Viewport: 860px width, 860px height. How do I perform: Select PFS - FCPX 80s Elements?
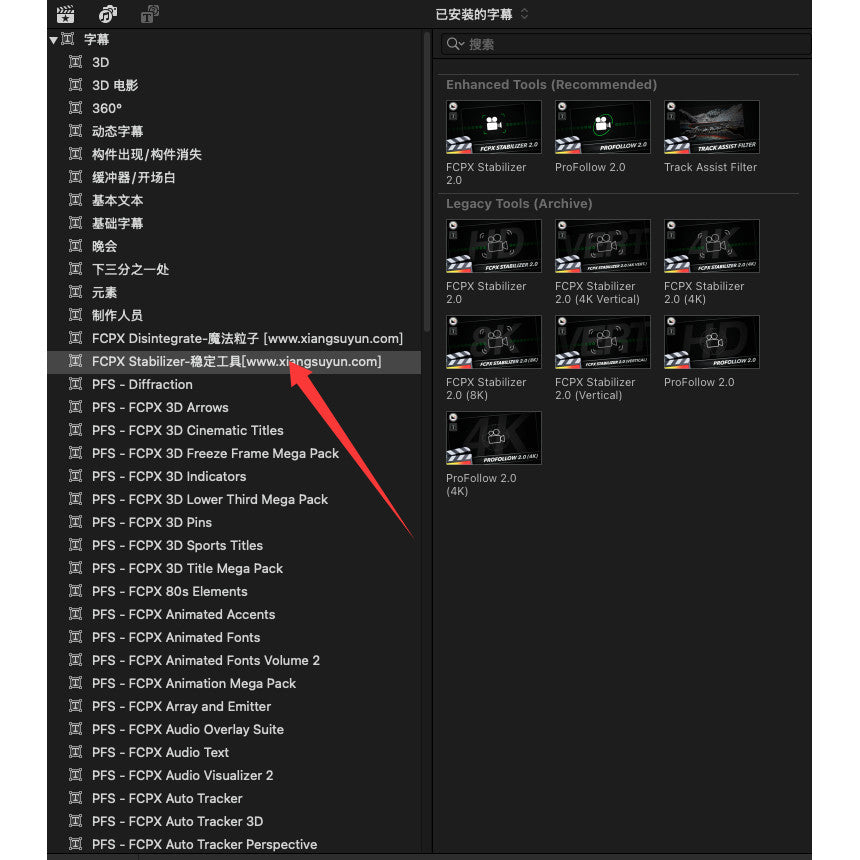point(234,592)
